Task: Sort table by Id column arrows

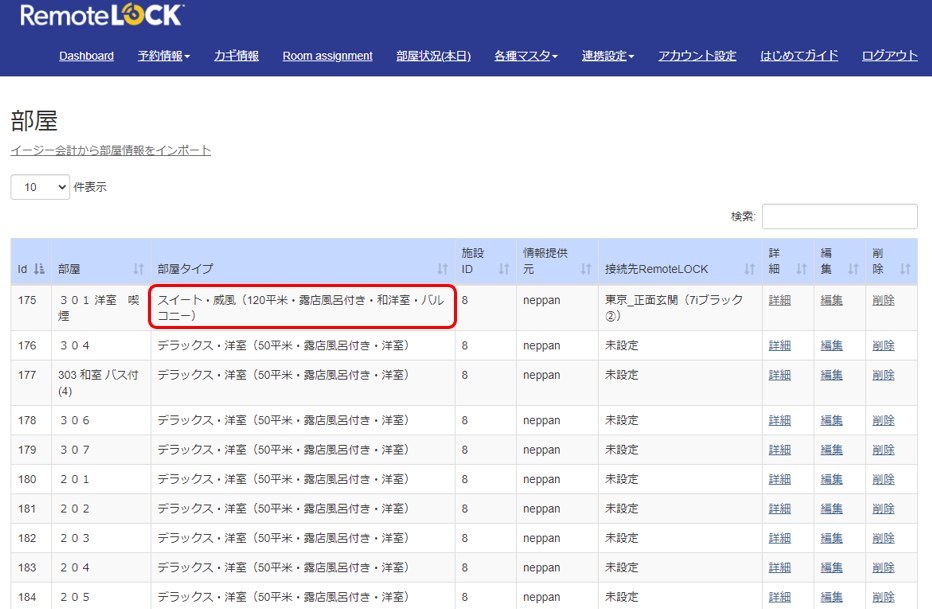Action: [x=39, y=269]
